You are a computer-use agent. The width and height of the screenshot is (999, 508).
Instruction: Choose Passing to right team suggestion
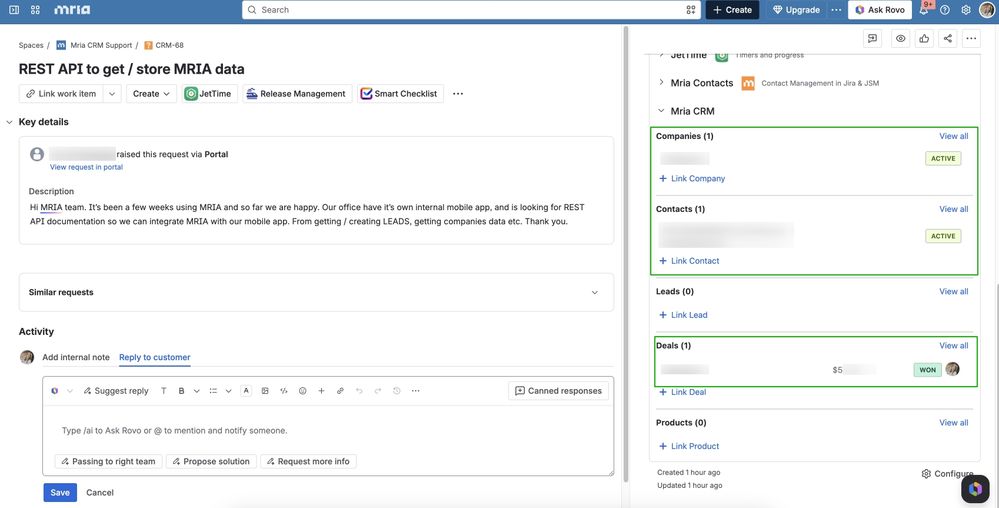(x=108, y=461)
